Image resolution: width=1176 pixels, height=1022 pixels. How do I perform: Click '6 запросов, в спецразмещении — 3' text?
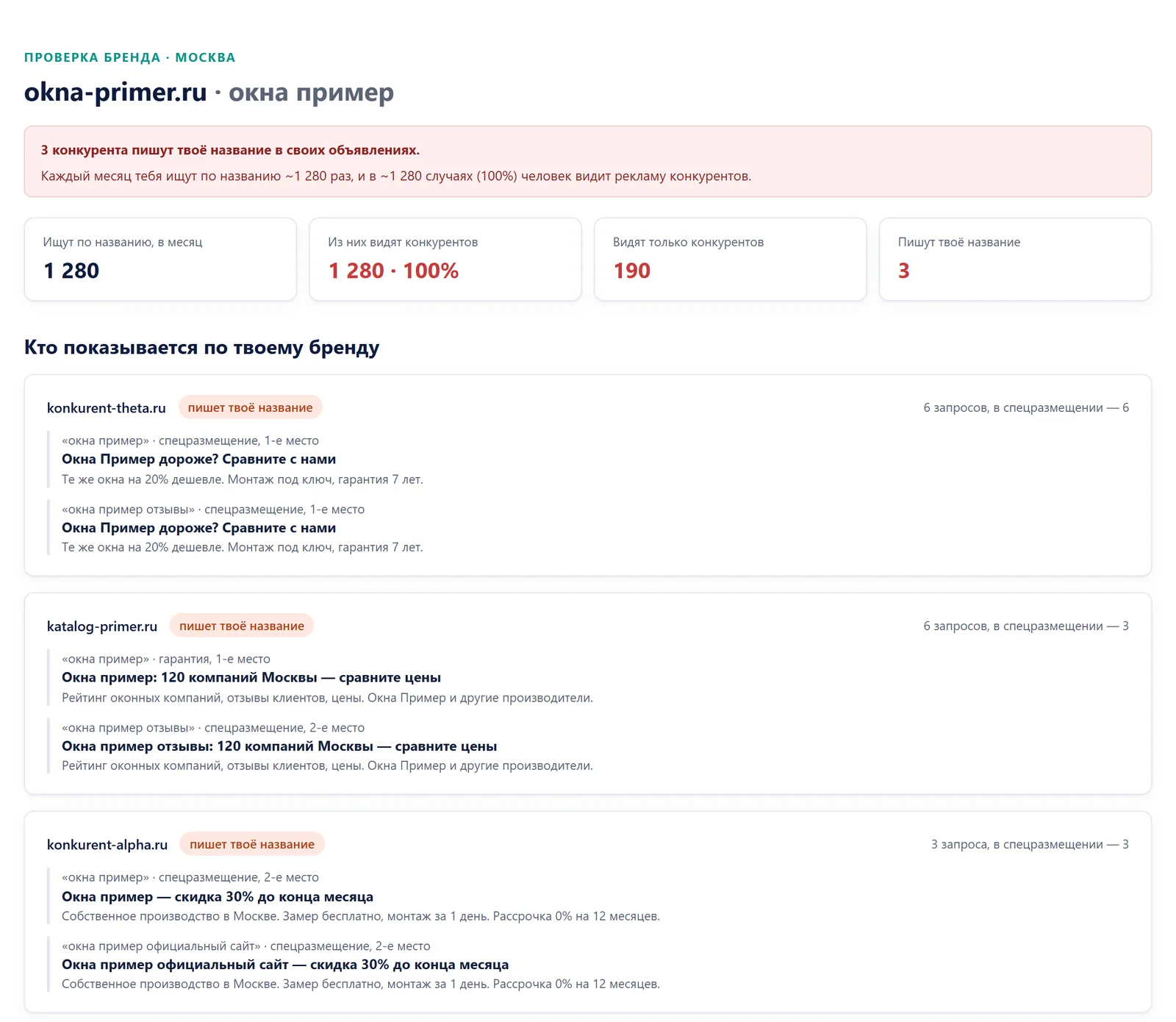tap(1026, 626)
